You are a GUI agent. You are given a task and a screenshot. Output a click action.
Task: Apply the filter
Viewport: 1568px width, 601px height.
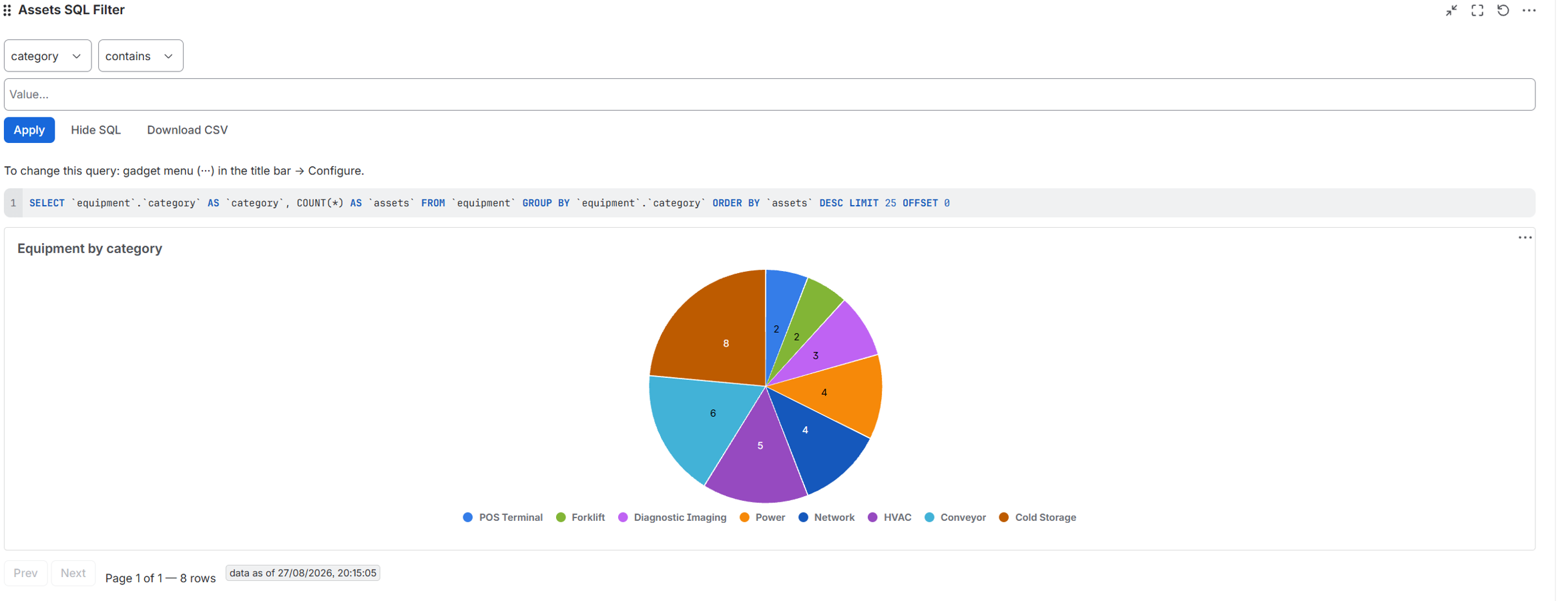tap(29, 130)
